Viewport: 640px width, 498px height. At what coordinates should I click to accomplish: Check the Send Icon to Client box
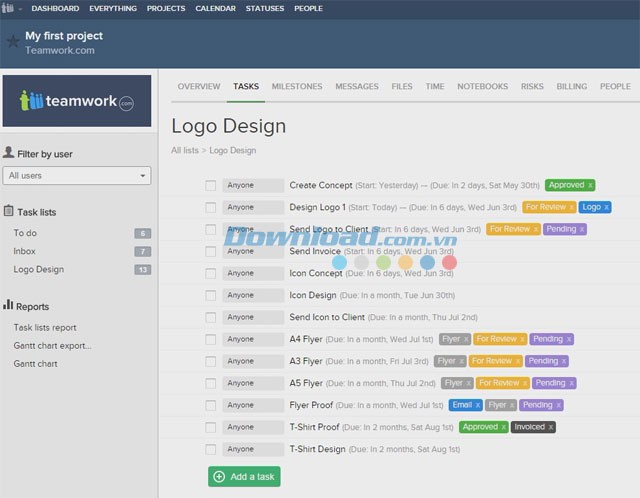[211, 318]
